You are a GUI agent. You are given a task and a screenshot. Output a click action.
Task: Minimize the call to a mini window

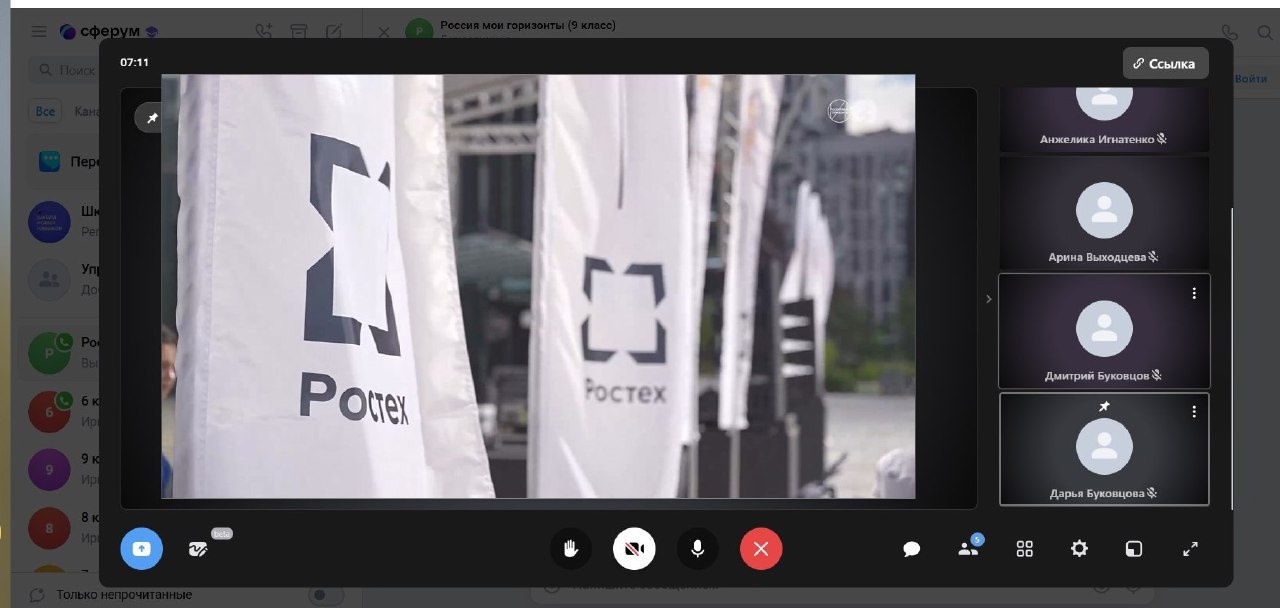[x=1134, y=549]
